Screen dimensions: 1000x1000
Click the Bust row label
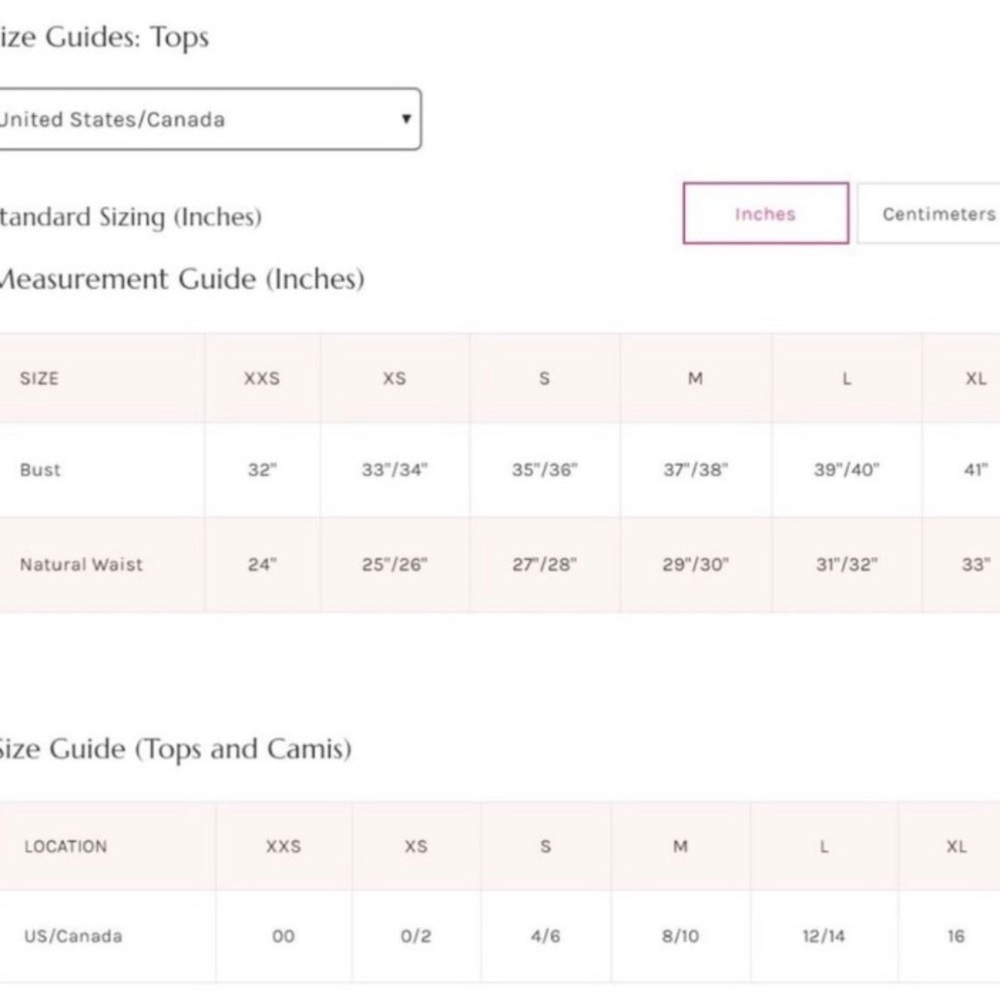[40, 470]
